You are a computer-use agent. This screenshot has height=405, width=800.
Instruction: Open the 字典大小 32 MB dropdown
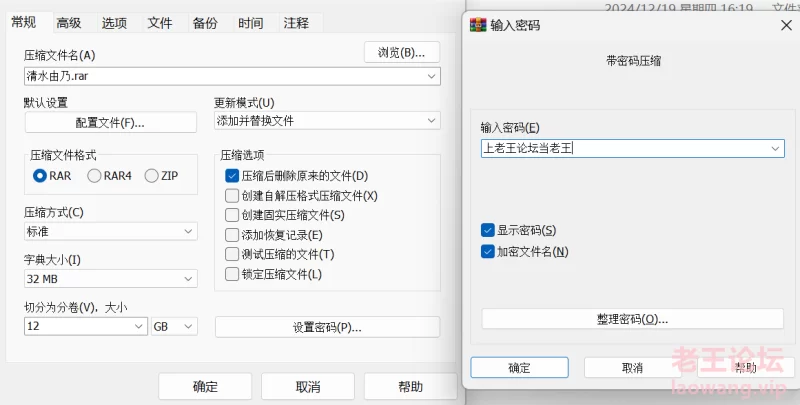pos(111,279)
